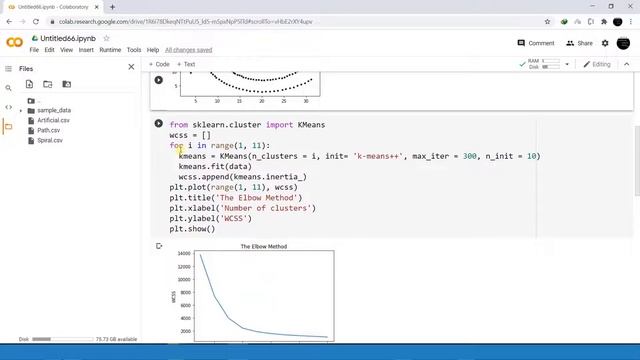Open the table of contents sidebar icon
Image resolution: width=640 pixels, height=360 pixels.
tap(8, 69)
